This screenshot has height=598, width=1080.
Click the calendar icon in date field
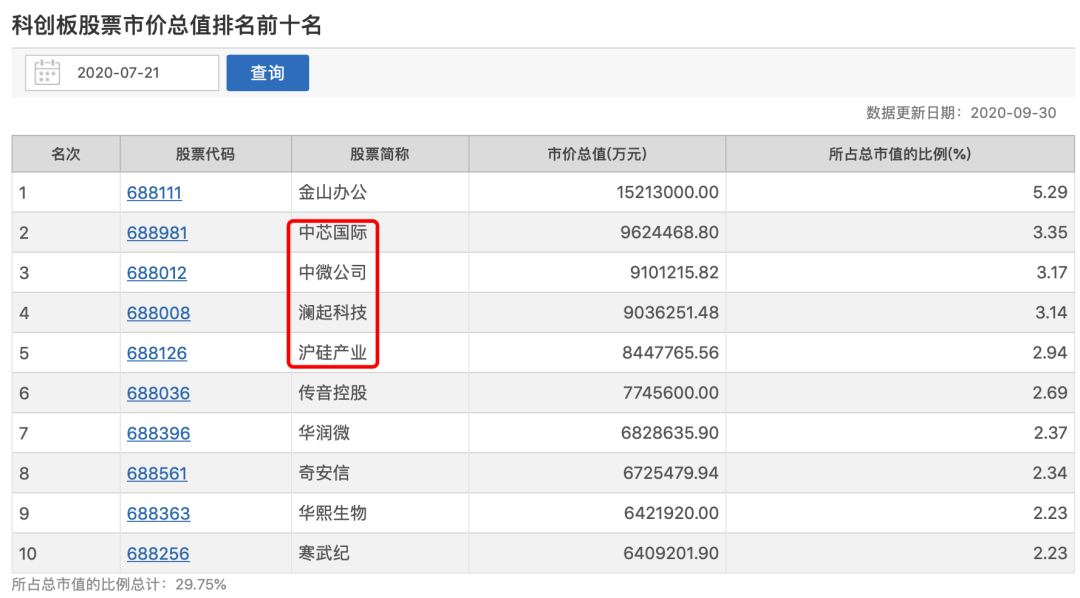click(x=47, y=73)
